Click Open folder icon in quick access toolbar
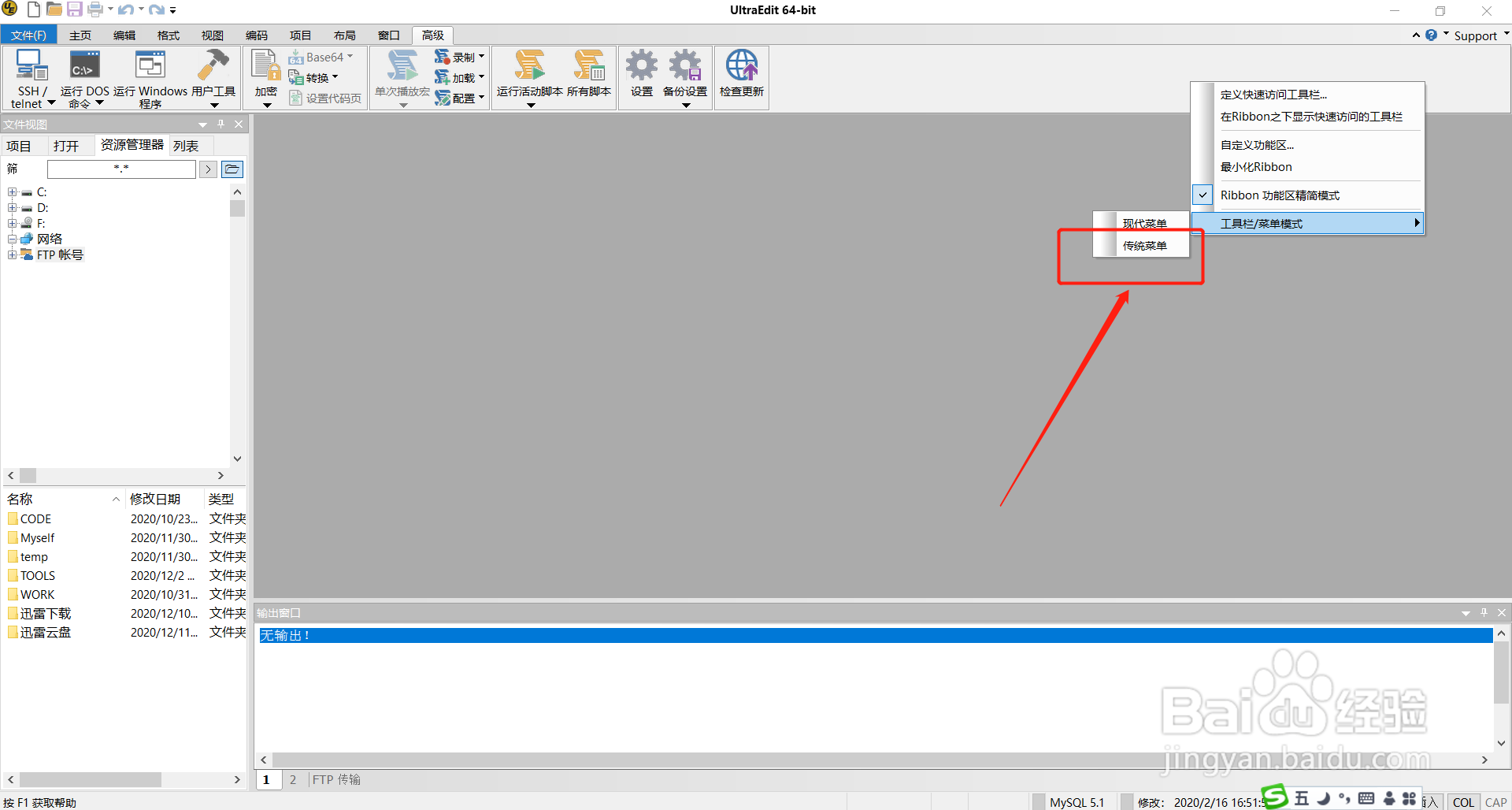Screen dimensions: 1512x810 (x=54, y=9)
